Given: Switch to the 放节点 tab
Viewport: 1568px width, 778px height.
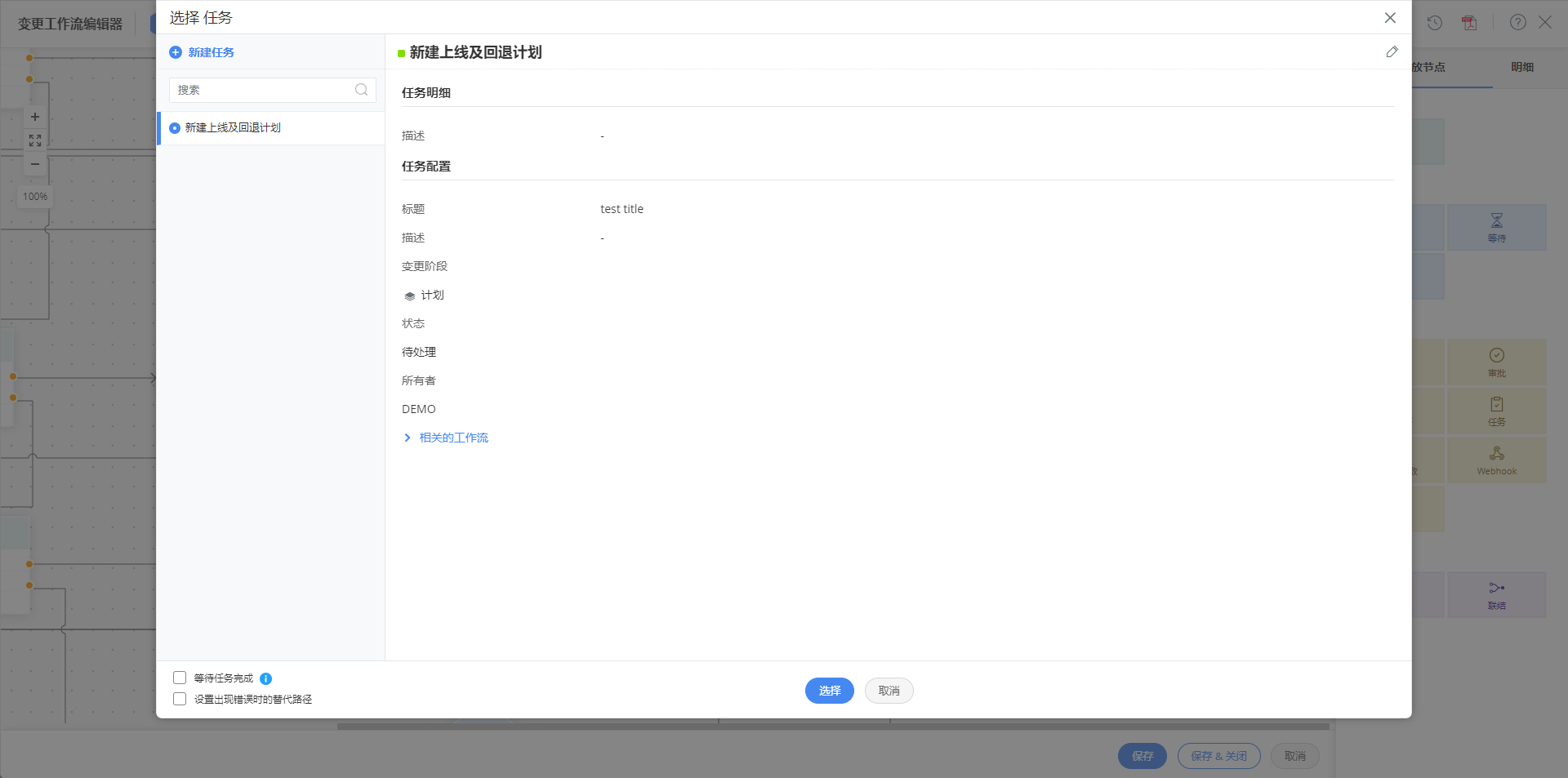Looking at the screenshot, I should (x=1428, y=67).
